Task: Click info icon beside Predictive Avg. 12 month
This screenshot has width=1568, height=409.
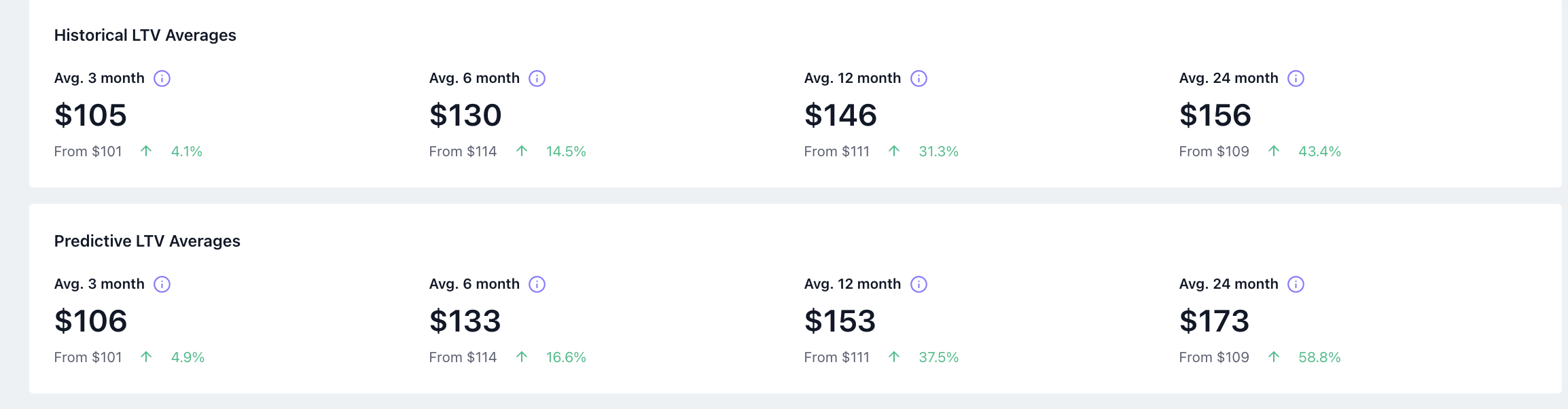Action: [919, 285]
